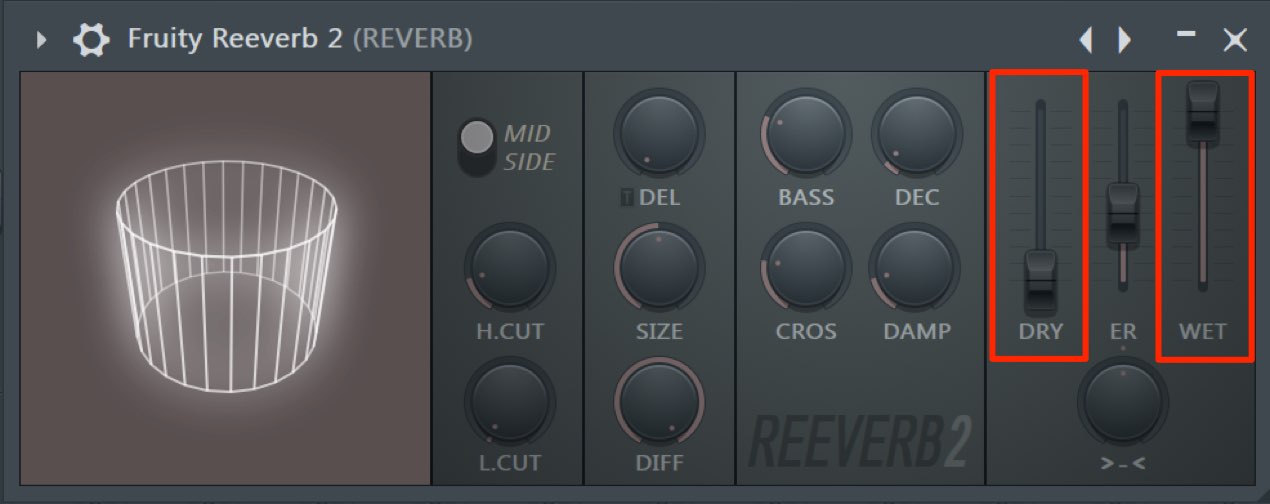The height and width of the screenshot is (504, 1270).
Task: Click the DEC decay knob
Action: click(x=916, y=134)
